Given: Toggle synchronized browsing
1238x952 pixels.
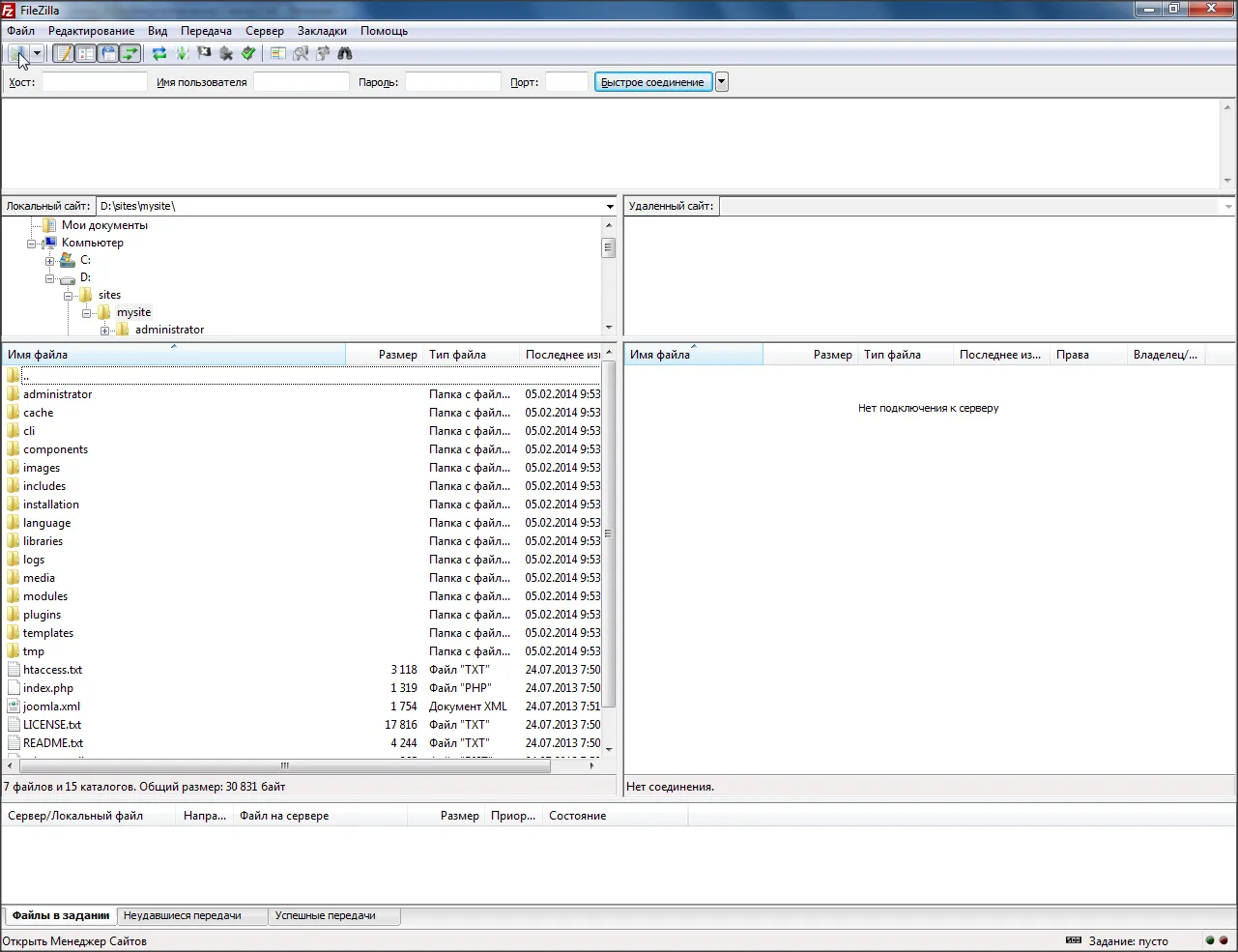Looking at the screenshot, I should click(323, 54).
